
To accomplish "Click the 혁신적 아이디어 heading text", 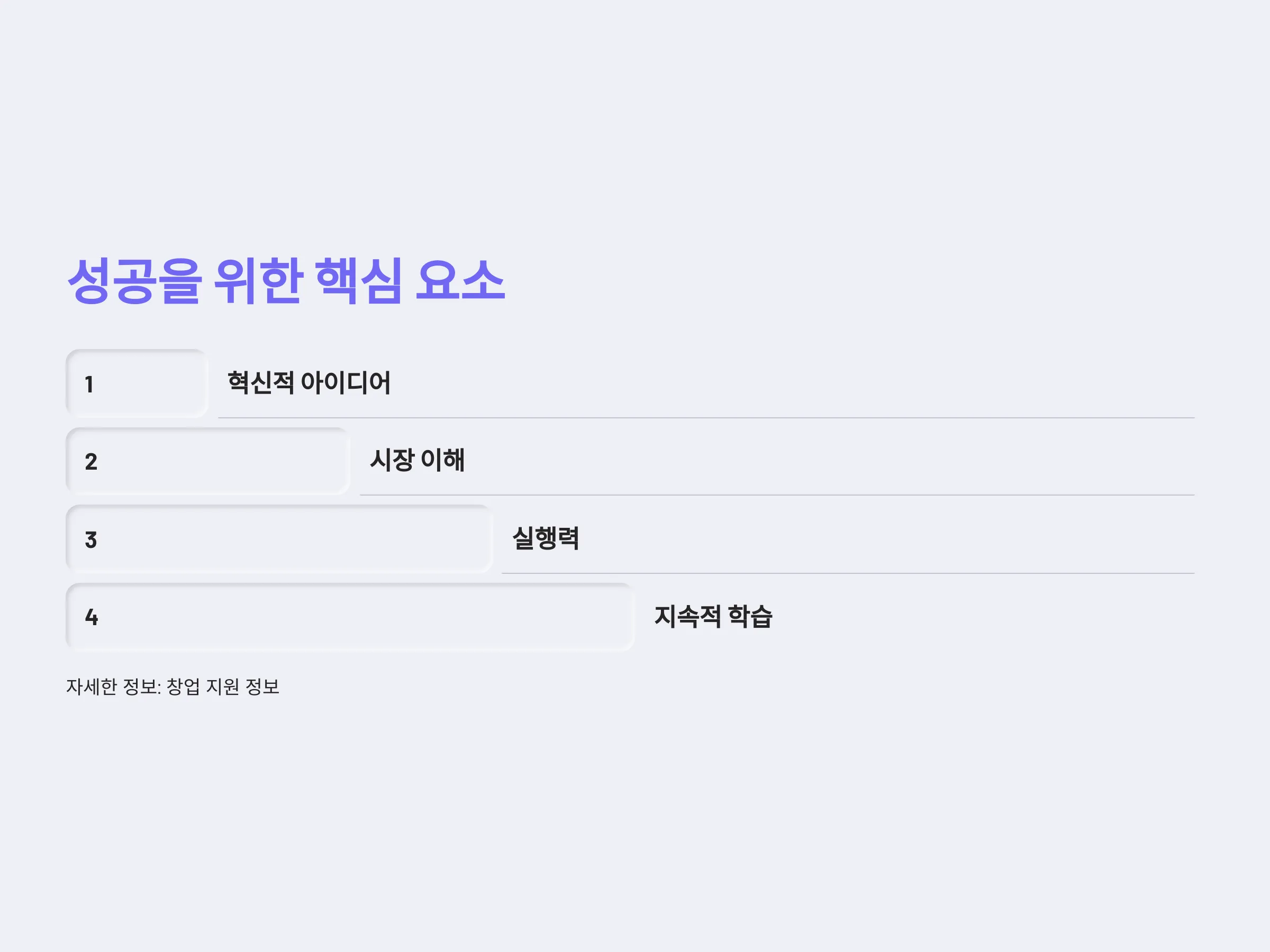I will 309,383.
